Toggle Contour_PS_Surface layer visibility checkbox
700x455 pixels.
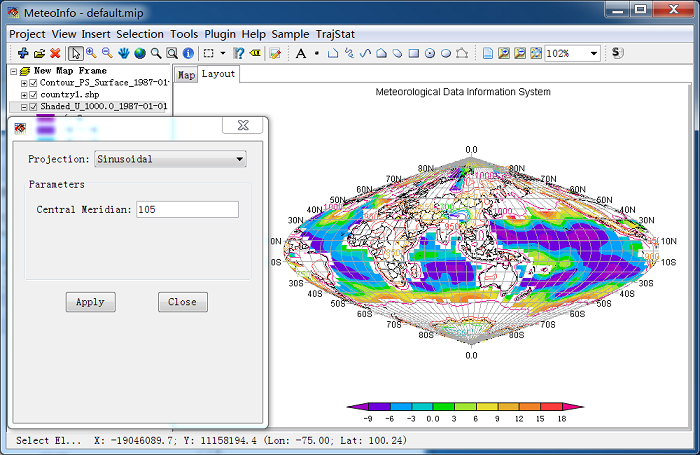pyautogui.click(x=33, y=83)
